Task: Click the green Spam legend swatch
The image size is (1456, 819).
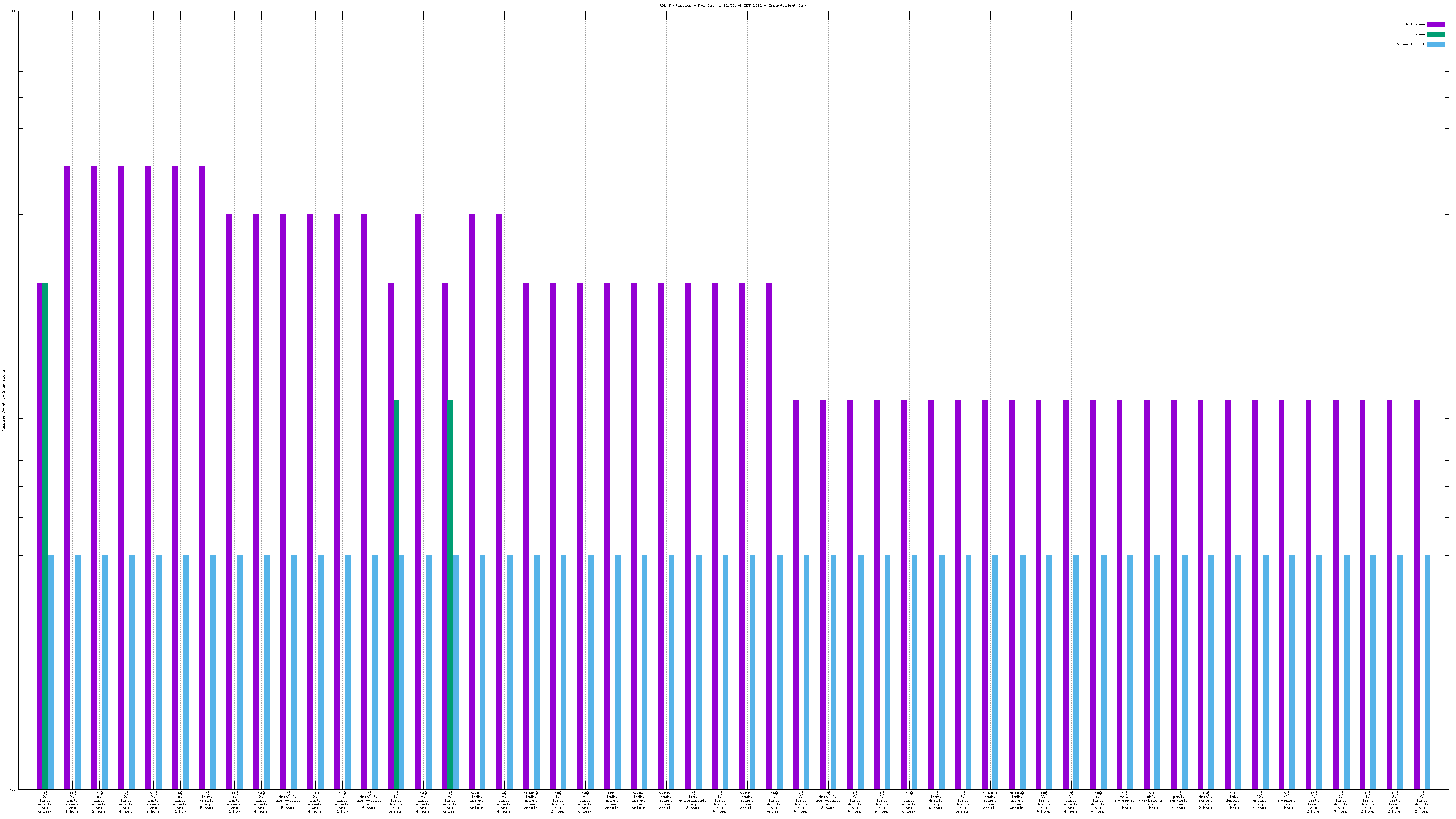Action: point(1435,35)
